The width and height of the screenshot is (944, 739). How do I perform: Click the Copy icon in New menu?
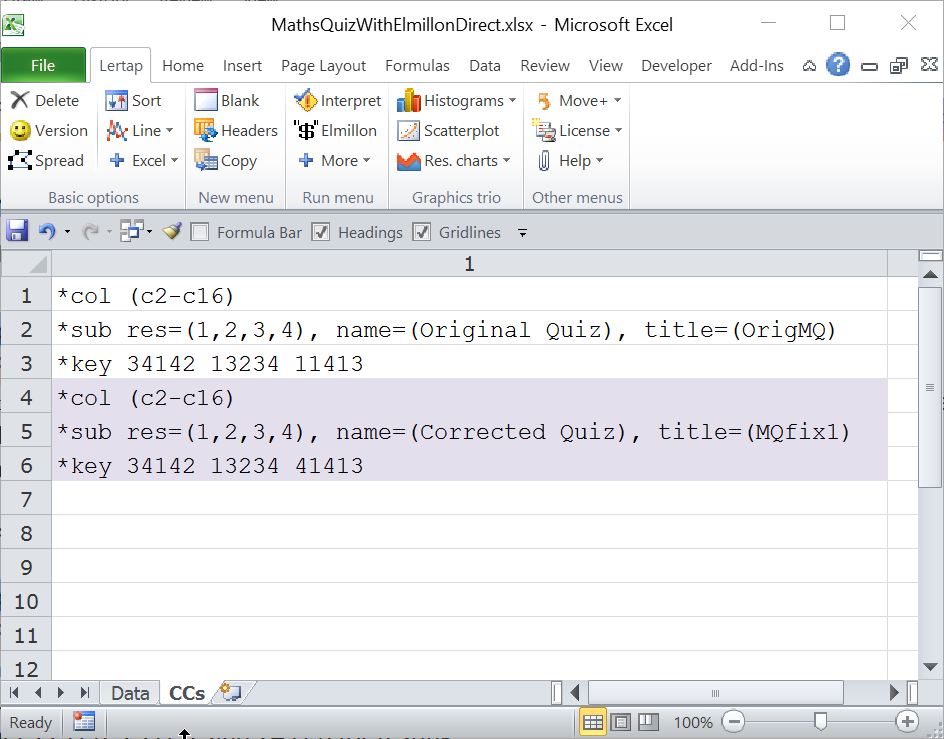click(206, 160)
